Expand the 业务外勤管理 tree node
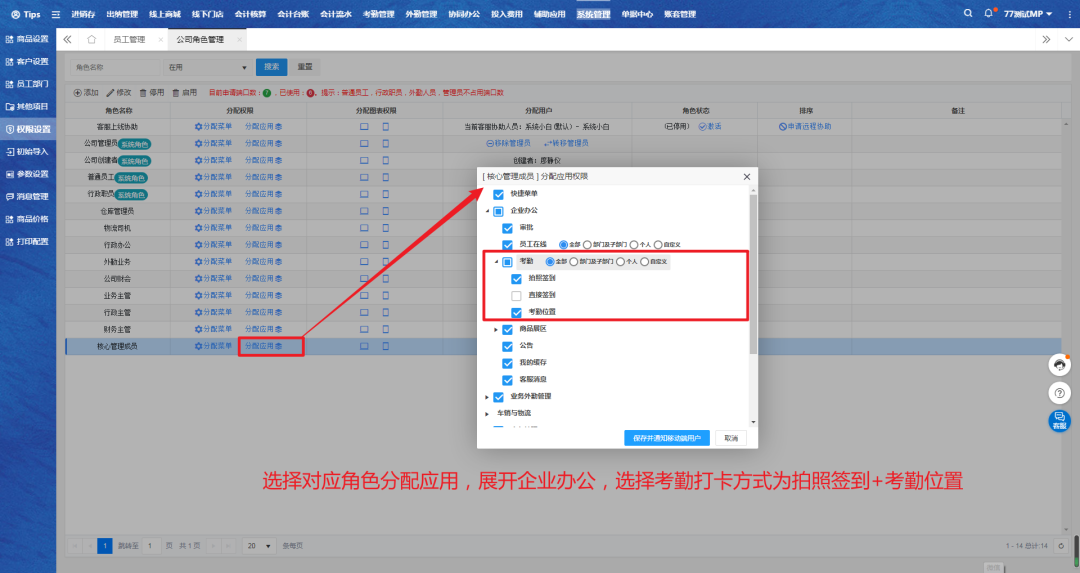Image resolution: width=1080 pixels, height=573 pixels. [x=487, y=397]
